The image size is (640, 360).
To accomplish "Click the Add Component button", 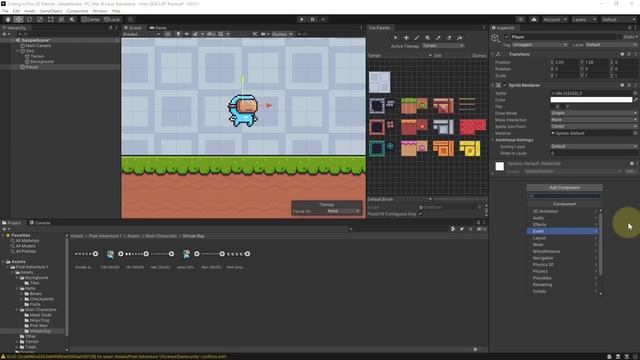I will [564, 187].
